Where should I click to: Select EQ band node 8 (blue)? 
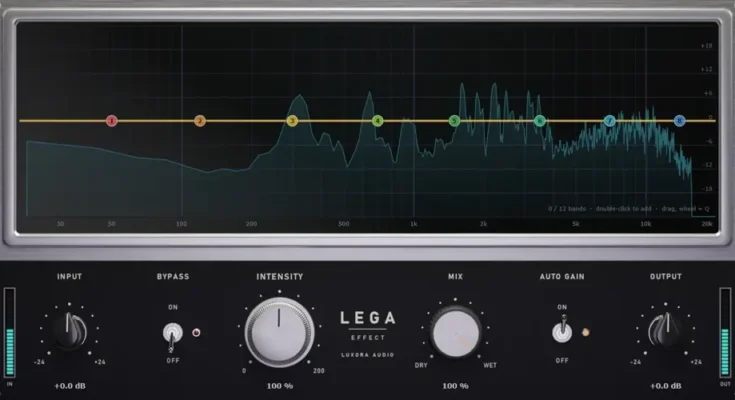[679, 121]
